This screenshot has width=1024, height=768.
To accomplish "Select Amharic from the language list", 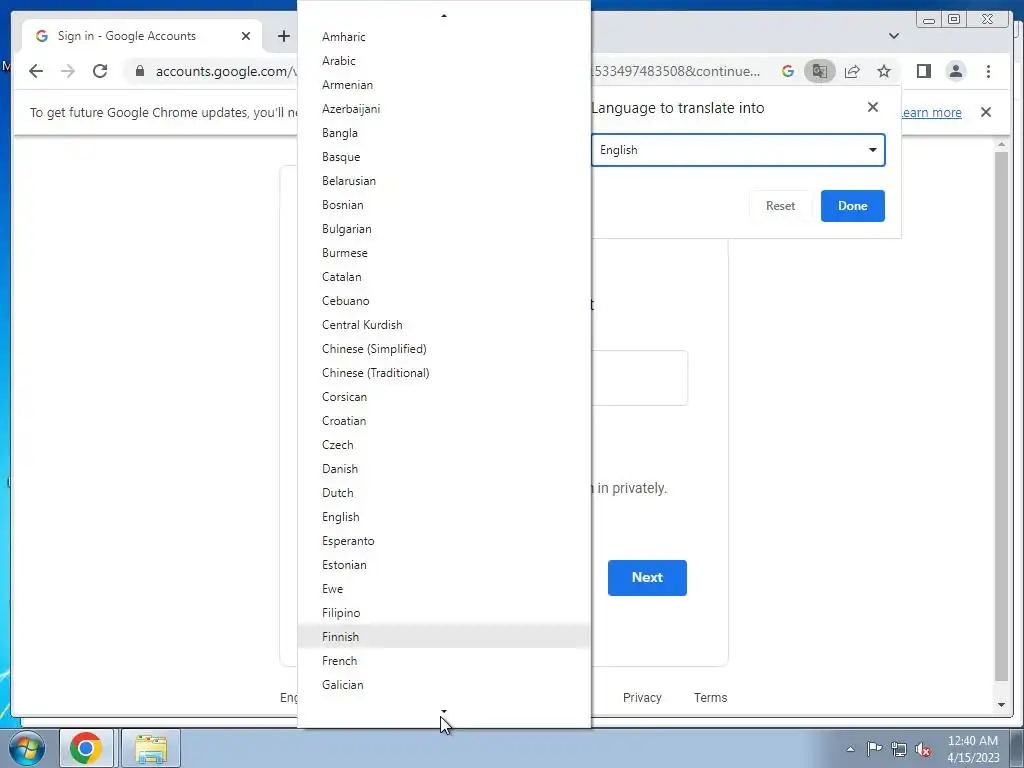I will pos(444,37).
